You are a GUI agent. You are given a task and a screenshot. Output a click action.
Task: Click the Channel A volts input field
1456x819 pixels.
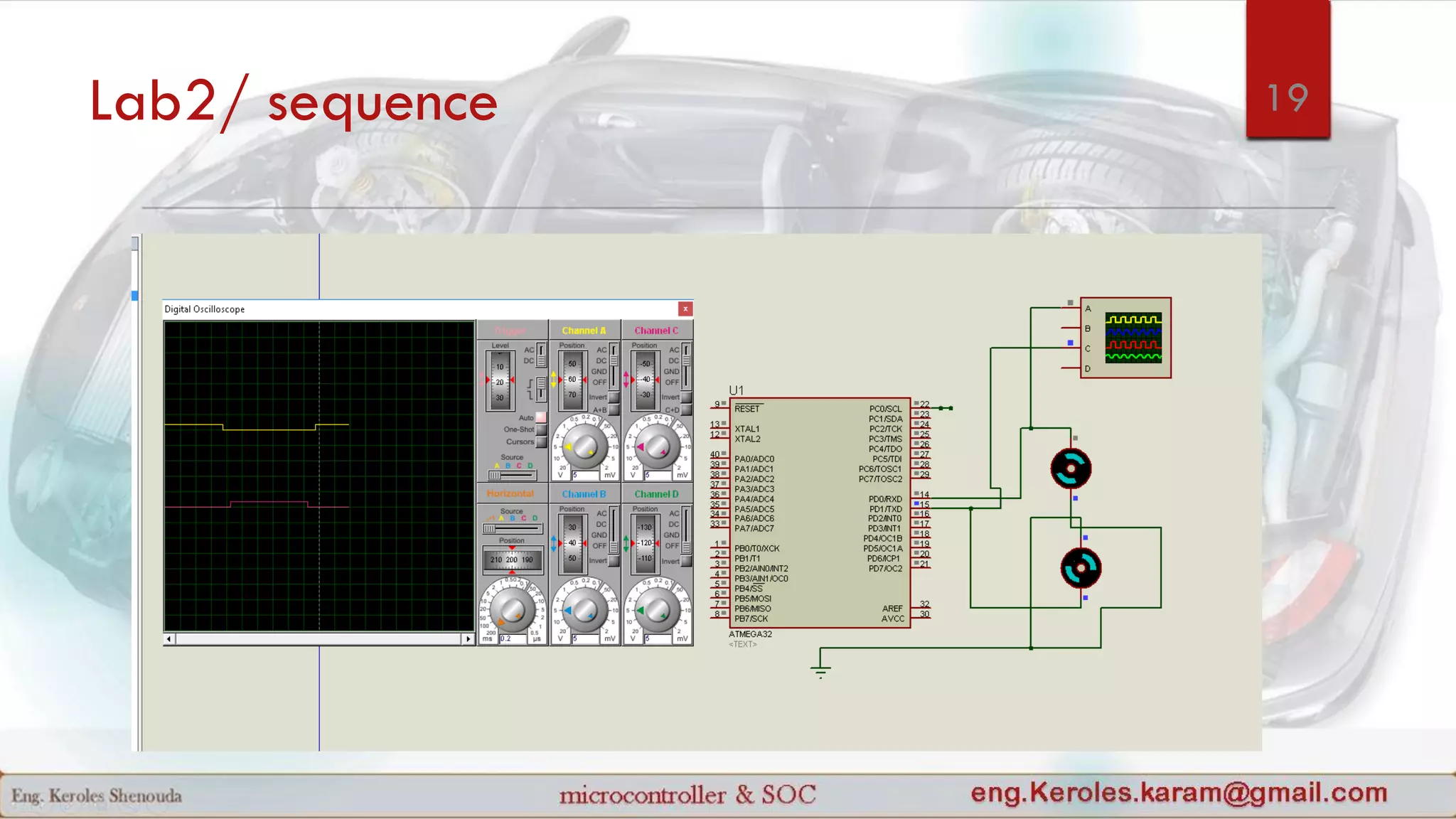[586, 475]
